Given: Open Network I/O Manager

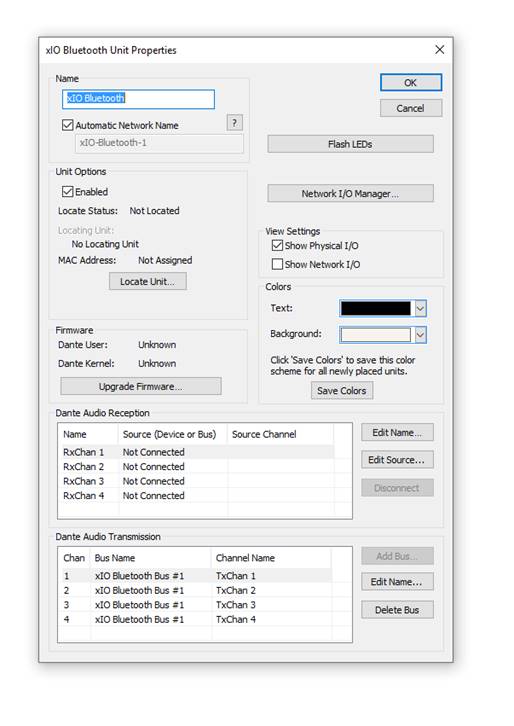Looking at the screenshot, I should [350, 194].
